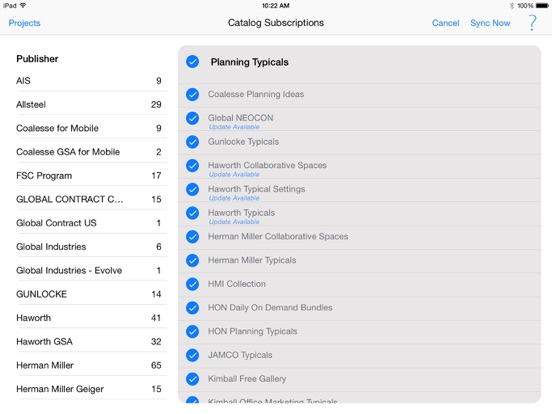Select Global Industries - Evolve publisher
The width and height of the screenshot is (552, 414).
(x=92, y=270)
